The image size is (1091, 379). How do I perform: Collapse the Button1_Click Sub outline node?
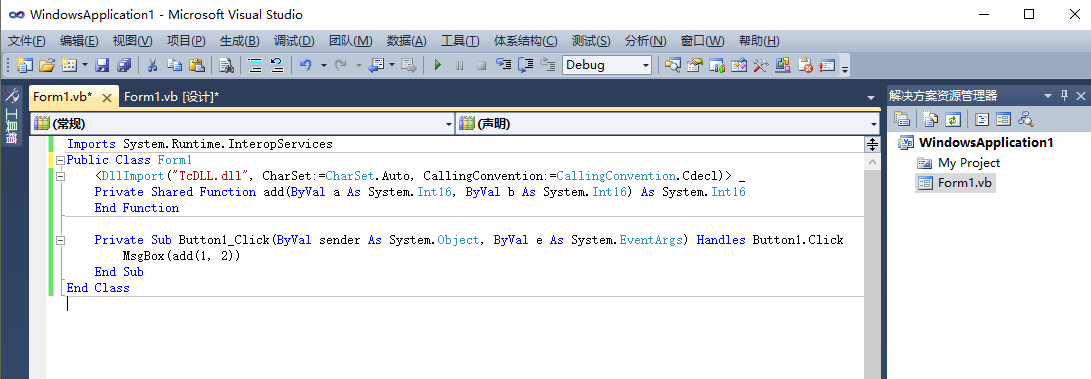click(x=60, y=240)
